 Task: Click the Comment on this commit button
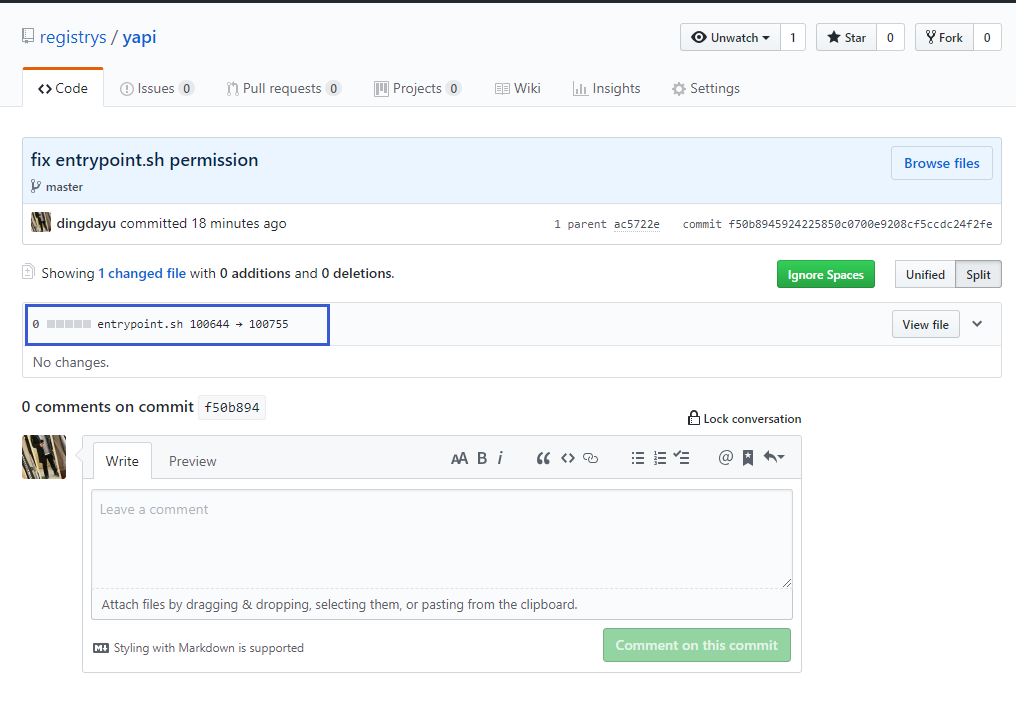click(697, 645)
